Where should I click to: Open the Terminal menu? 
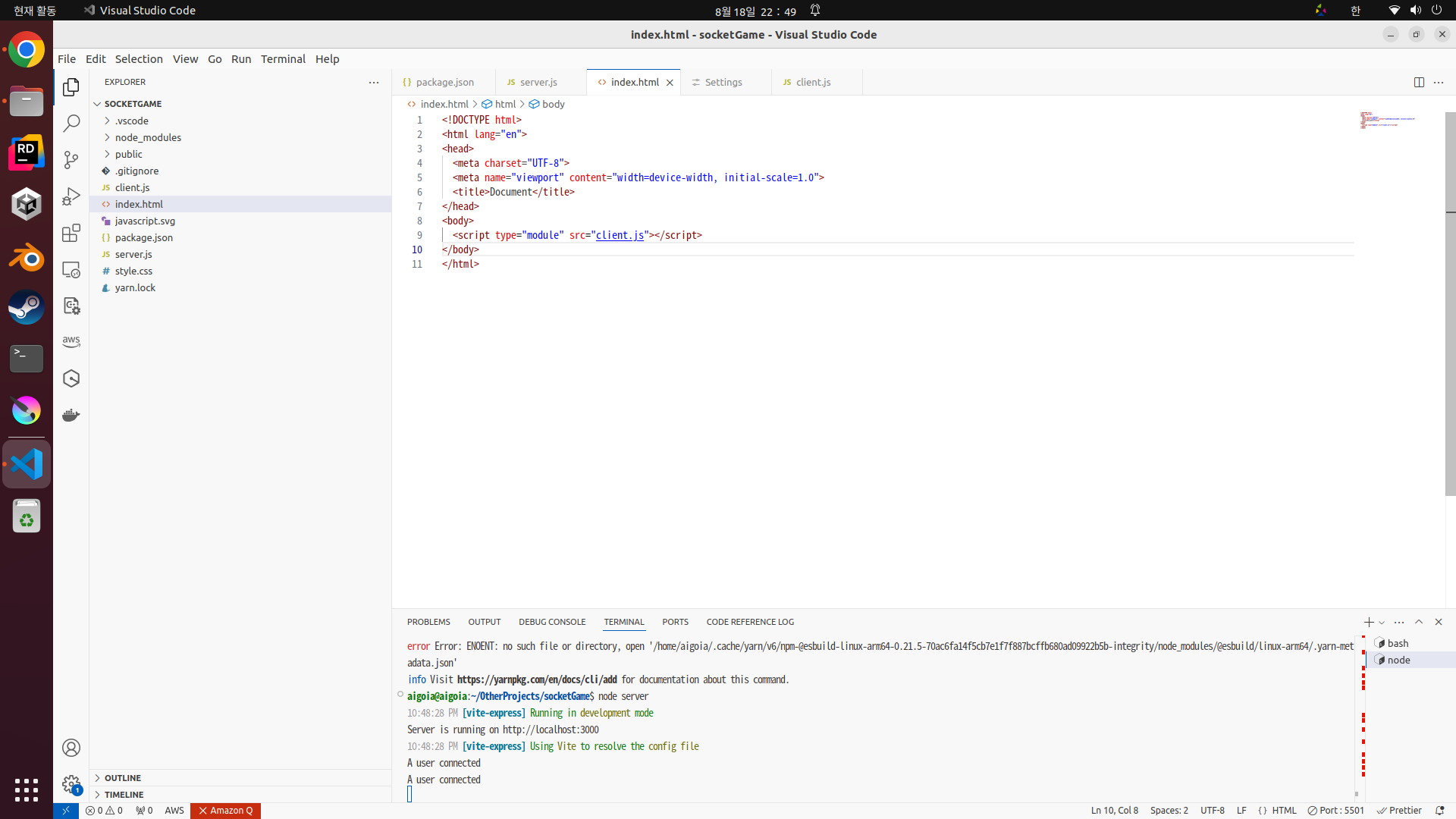[x=283, y=59]
